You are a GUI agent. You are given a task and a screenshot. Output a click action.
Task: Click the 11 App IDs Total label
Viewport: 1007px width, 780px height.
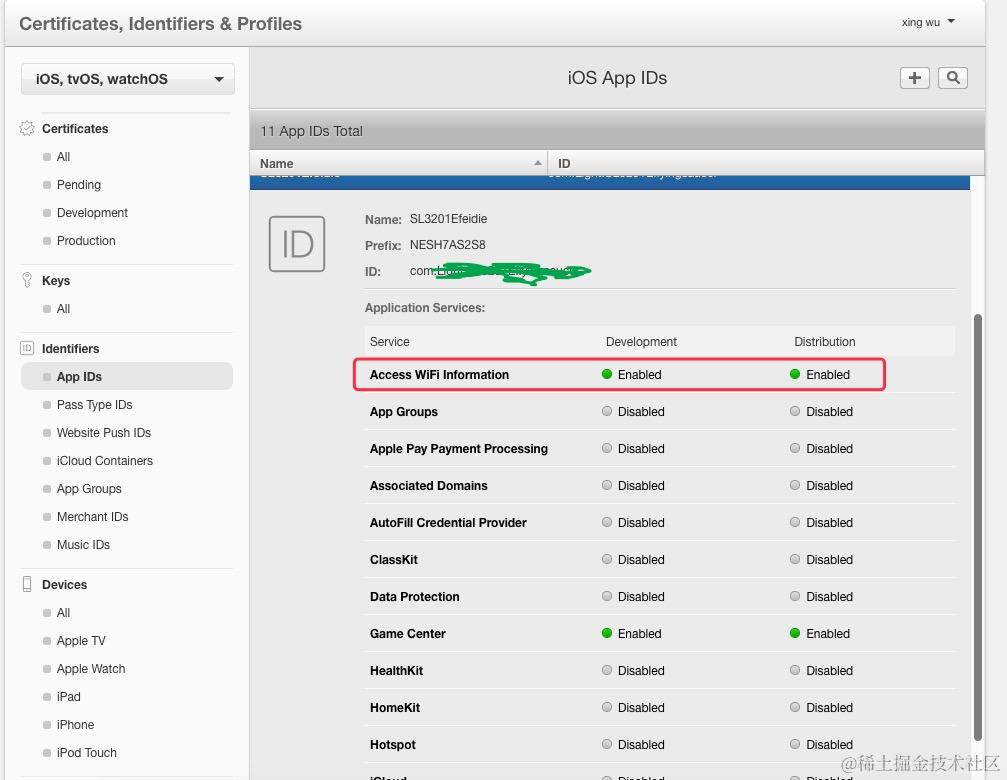(311, 131)
